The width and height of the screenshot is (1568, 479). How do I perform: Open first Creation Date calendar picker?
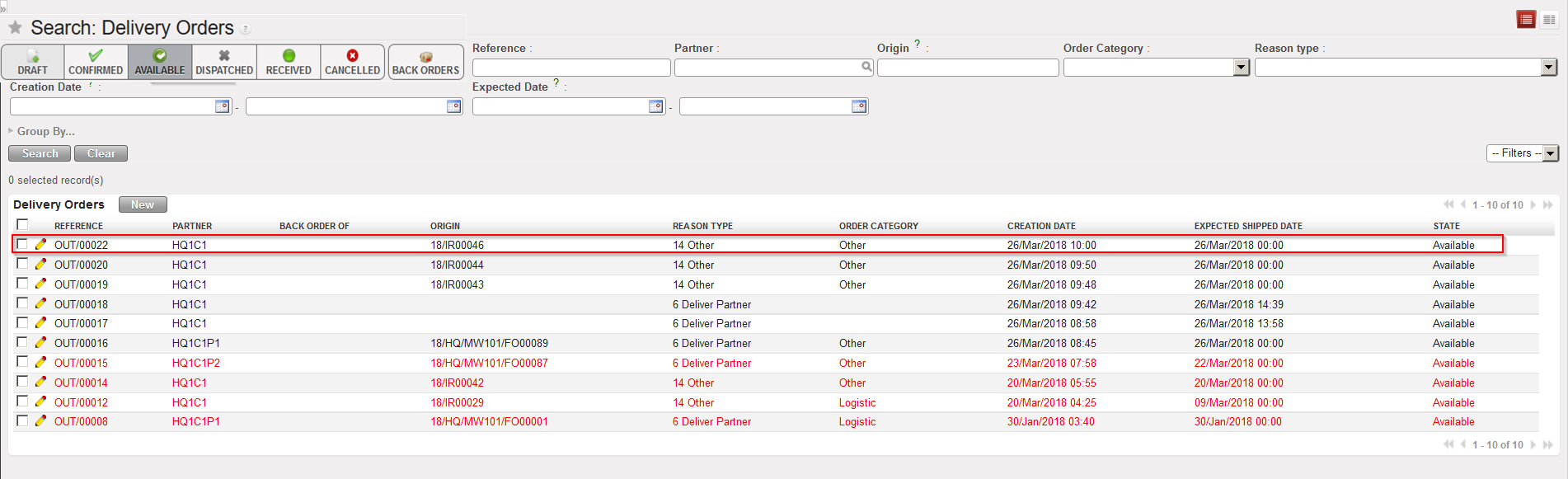click(222, 106)
